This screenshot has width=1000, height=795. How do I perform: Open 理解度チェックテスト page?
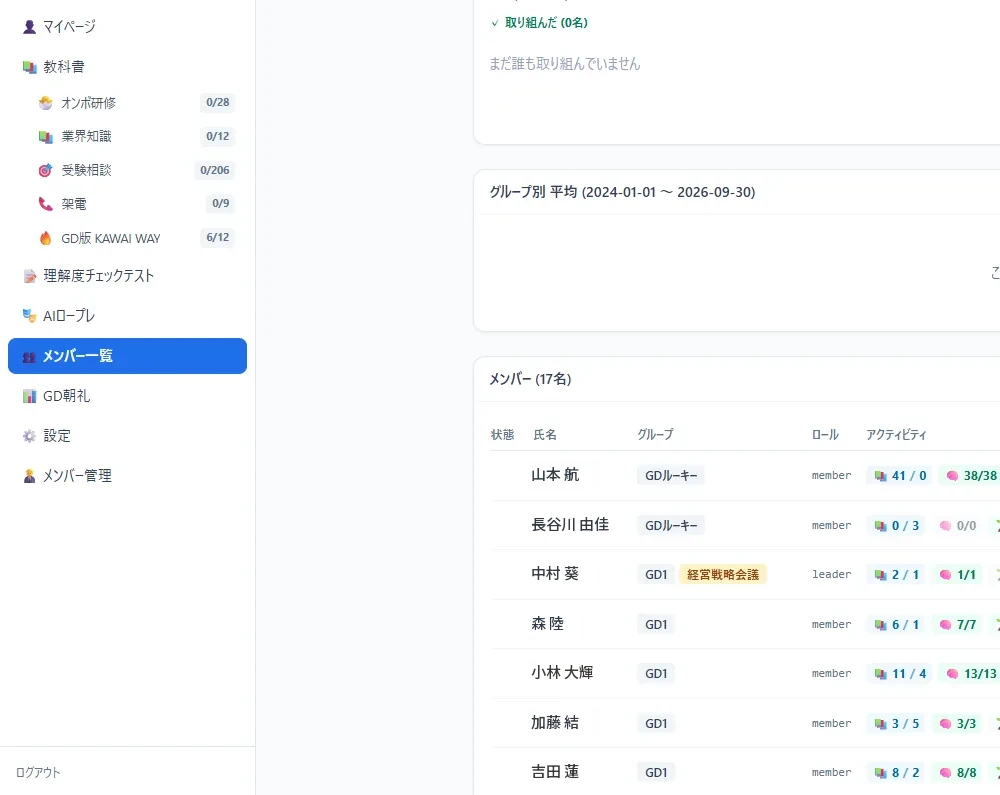coord(127,276)
